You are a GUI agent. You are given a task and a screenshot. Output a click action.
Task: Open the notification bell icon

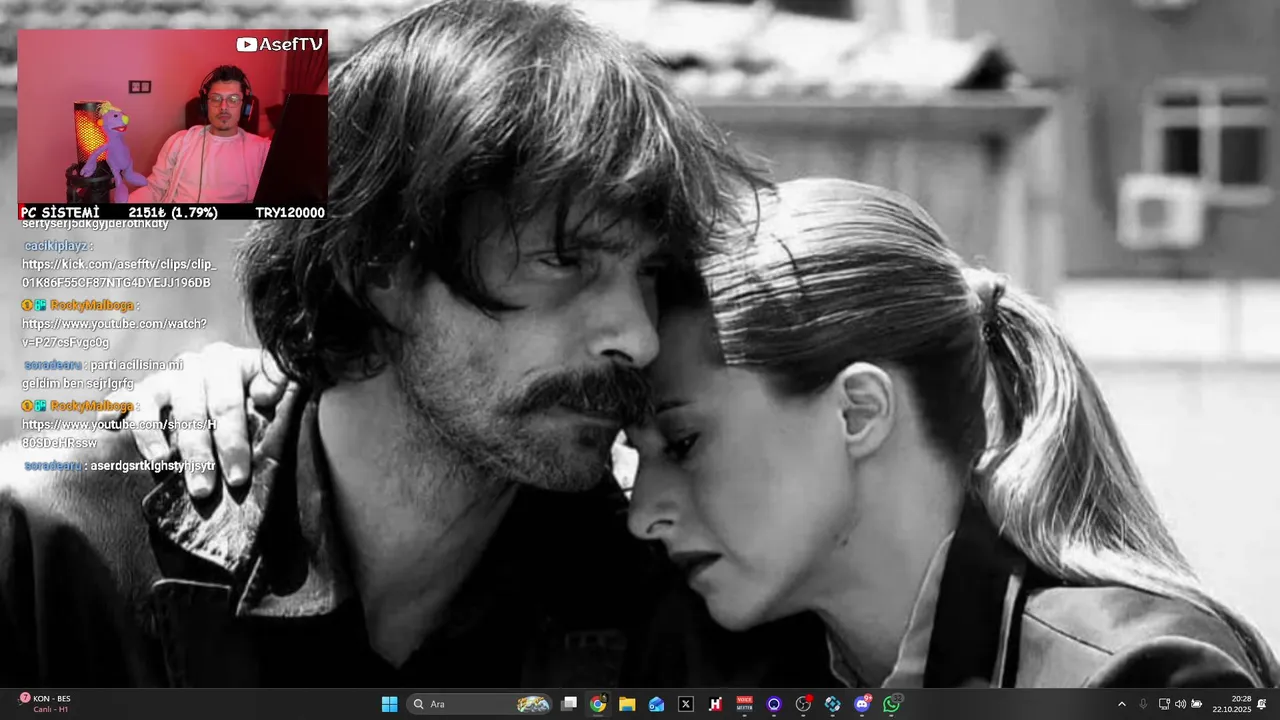pyautogui.click(x=1262, y=704)
